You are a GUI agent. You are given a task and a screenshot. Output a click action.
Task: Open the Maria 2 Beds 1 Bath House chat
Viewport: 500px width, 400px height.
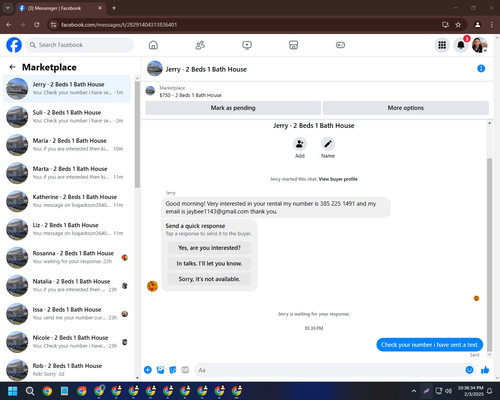[67, 145]
